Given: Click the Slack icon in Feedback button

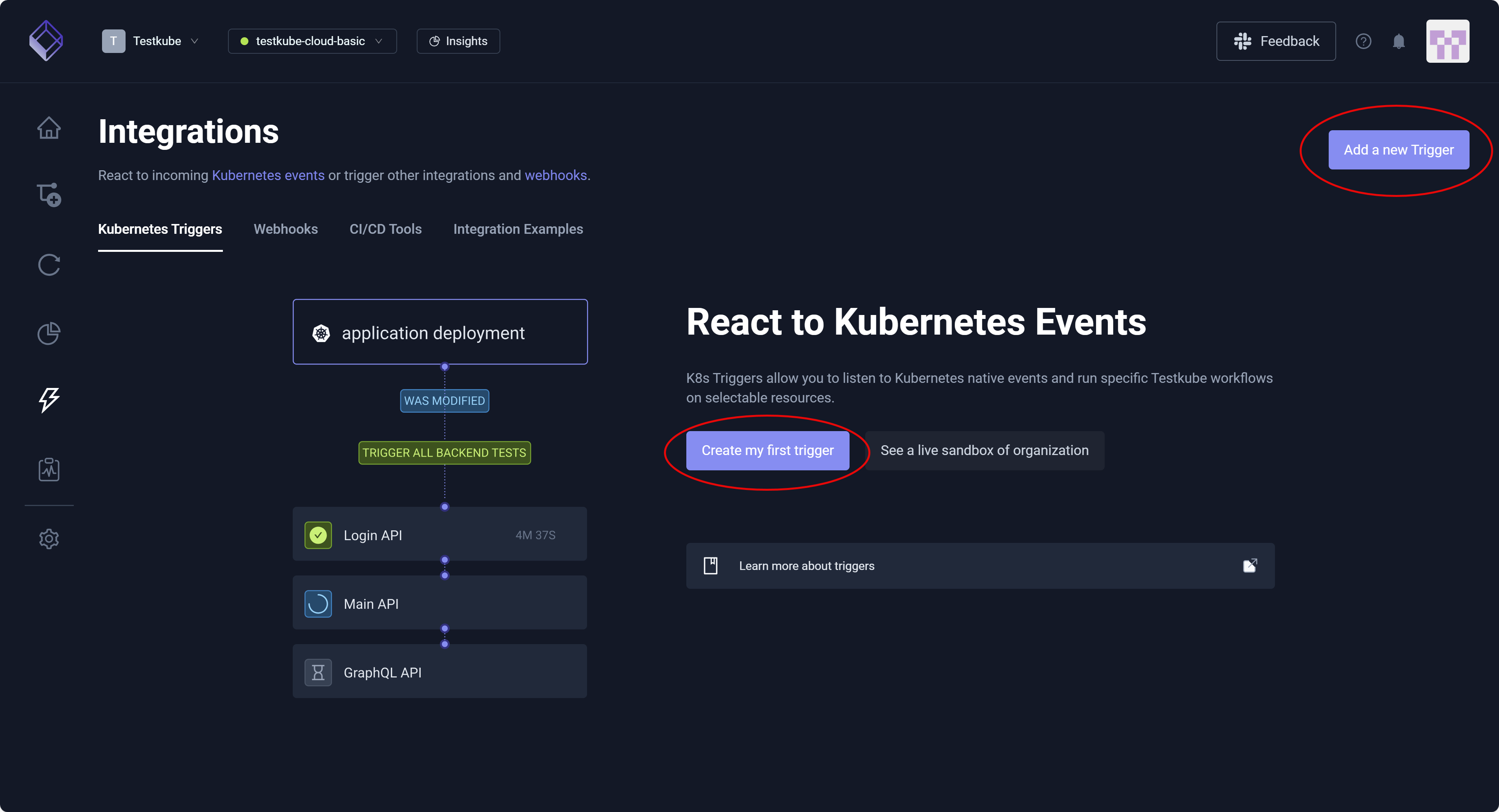Looking at the screenshot, I should [1242, 41].
